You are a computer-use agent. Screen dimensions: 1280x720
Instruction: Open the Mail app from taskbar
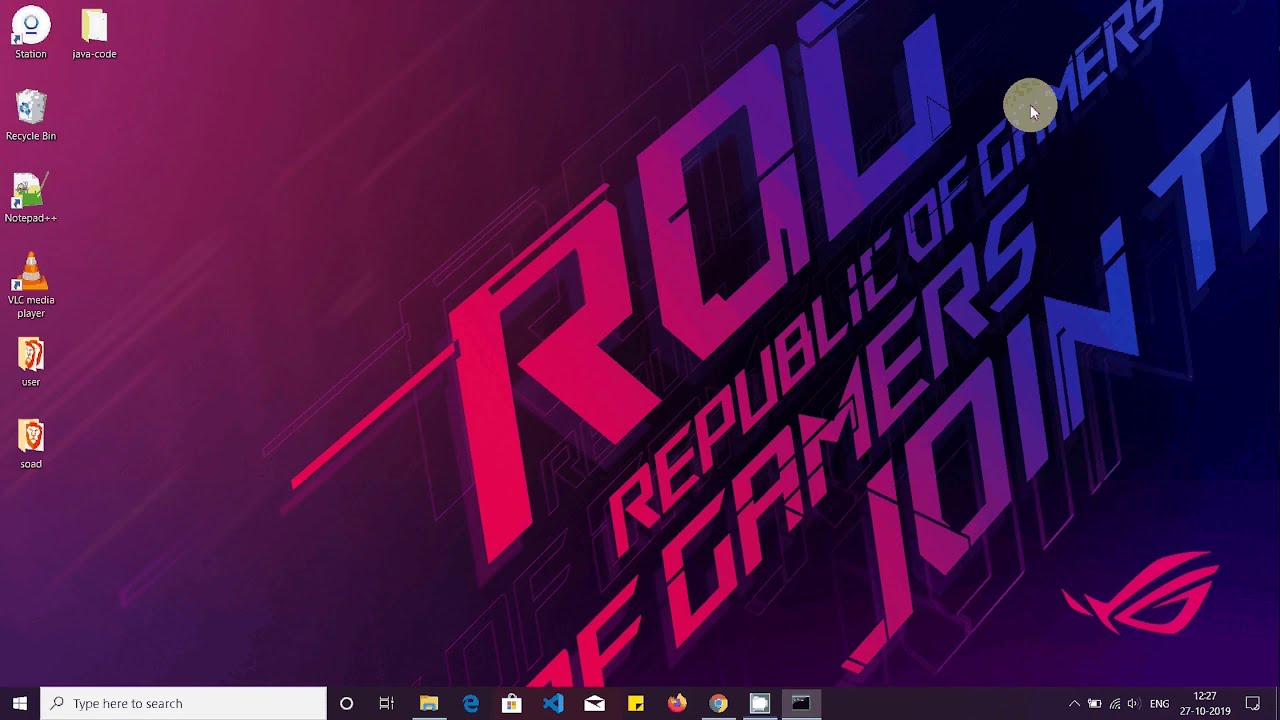click(594, 703)
